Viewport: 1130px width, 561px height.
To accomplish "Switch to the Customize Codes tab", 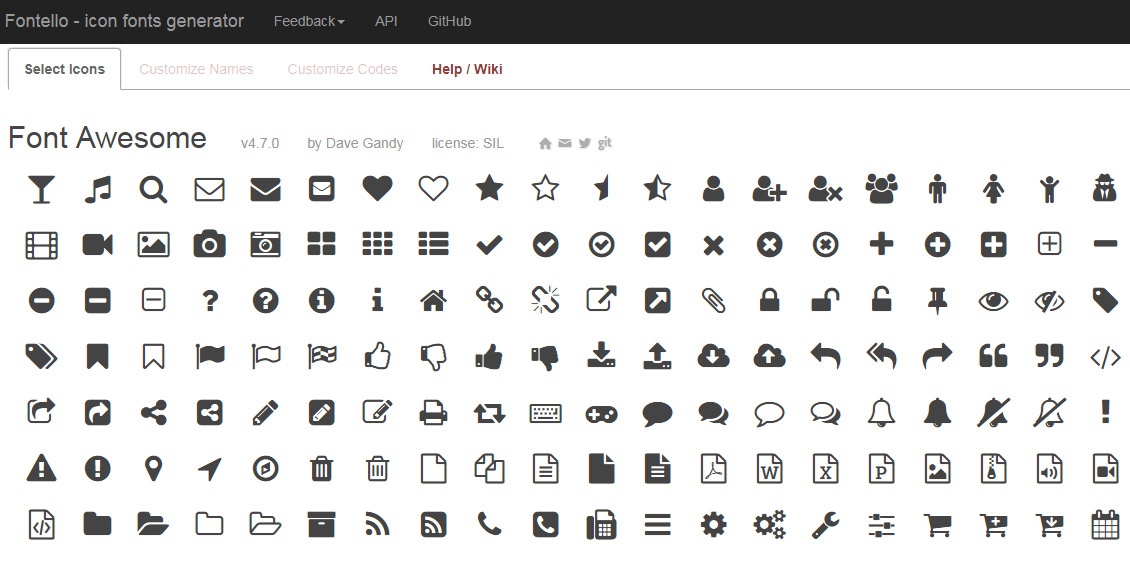I will [x=342, y=69].
